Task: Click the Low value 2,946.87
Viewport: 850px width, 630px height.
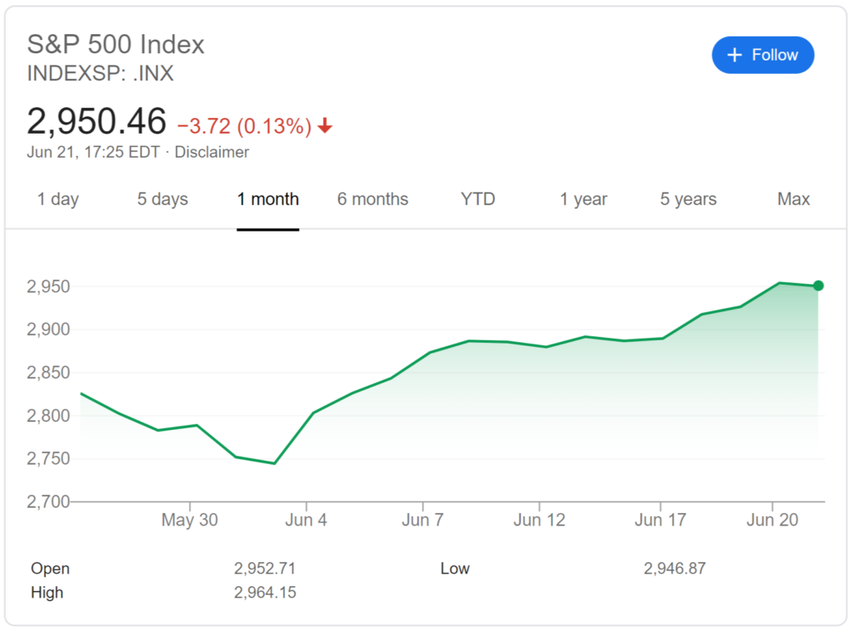Action: (x=674, y=568)
